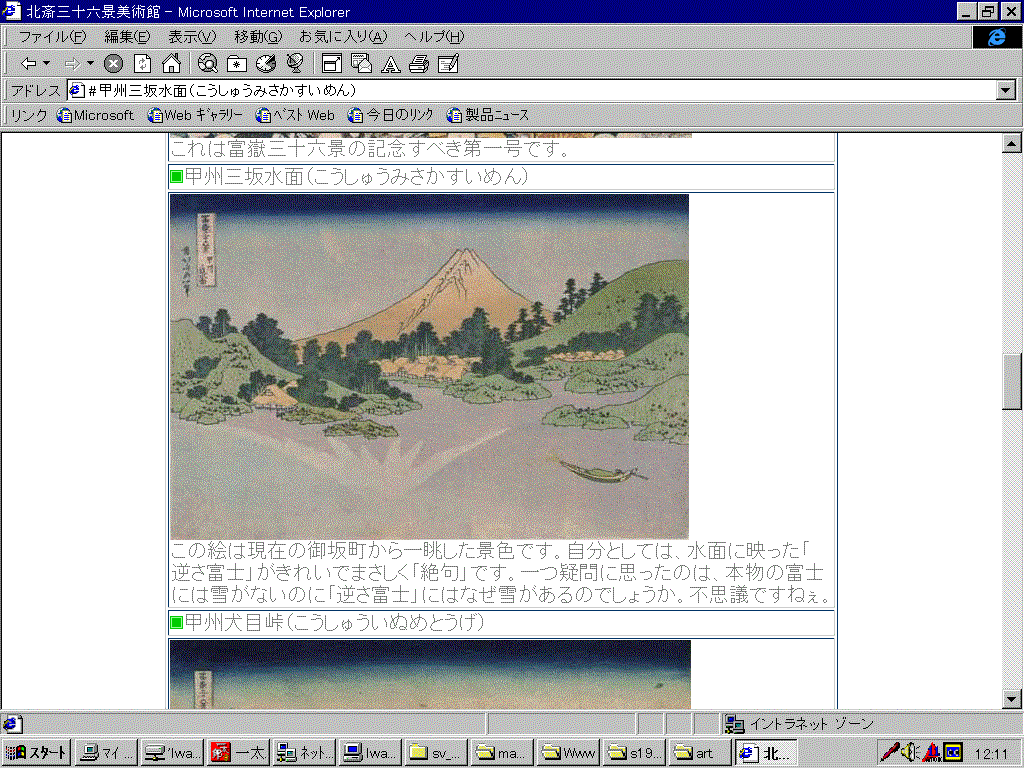Click the IE icon in the status bar
This screenshot has height=768, width=1024.
coord(12,724)
